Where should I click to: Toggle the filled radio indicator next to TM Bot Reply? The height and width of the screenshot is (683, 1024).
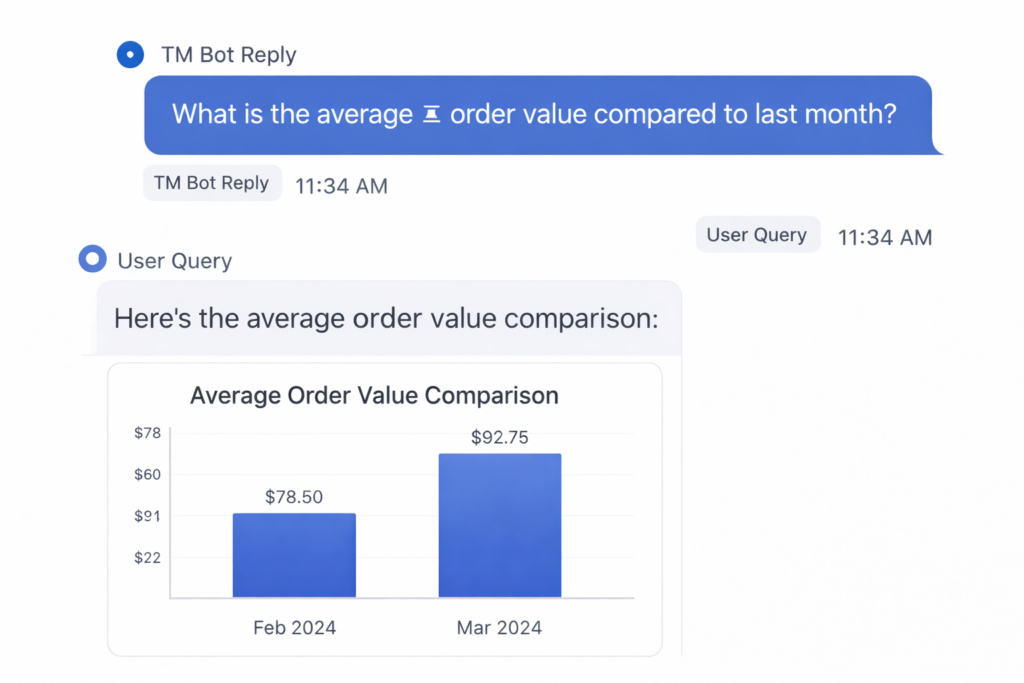click(x=130, y=55)
